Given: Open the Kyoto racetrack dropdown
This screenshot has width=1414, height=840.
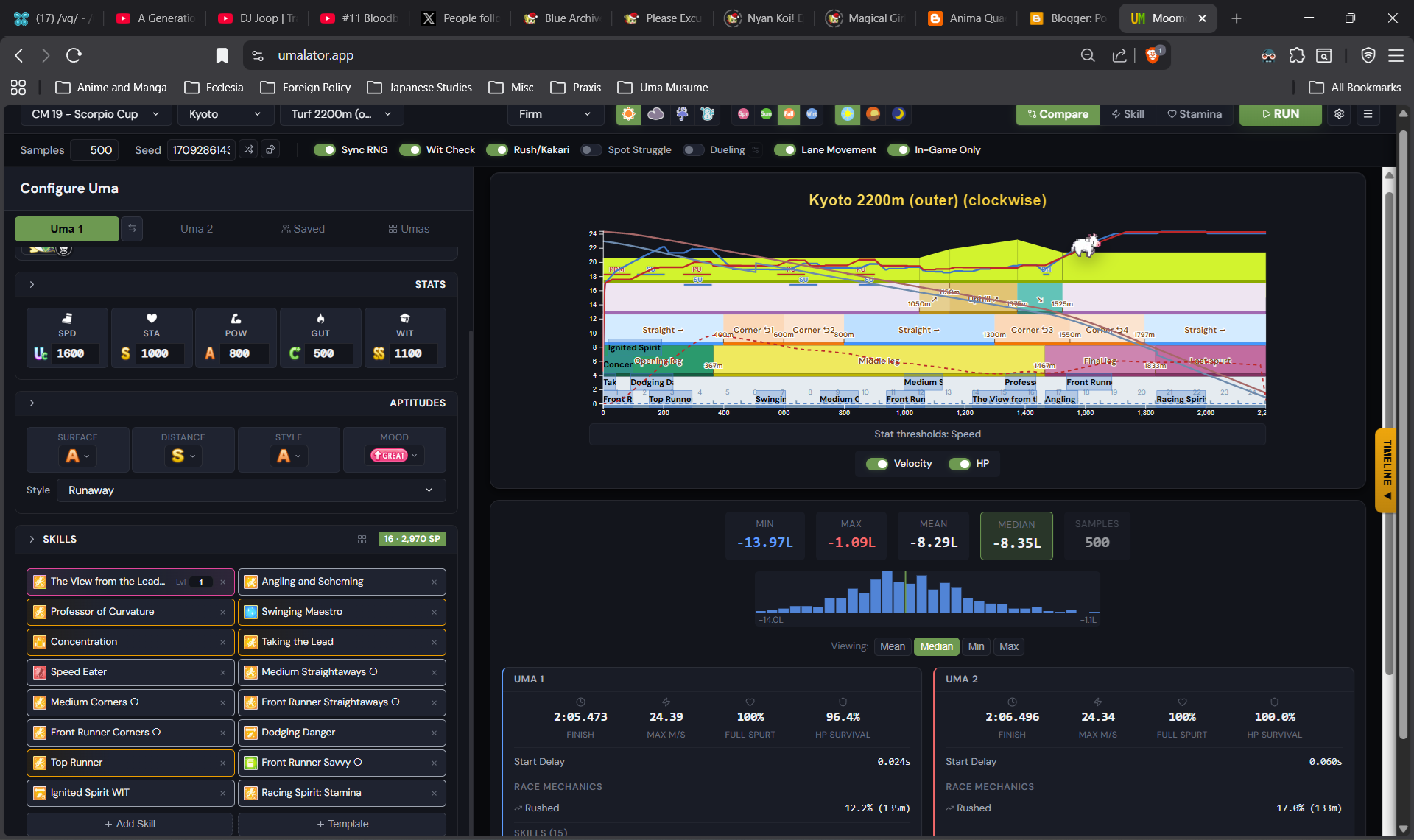Looking at the screenshot, I should click(225, 114).
